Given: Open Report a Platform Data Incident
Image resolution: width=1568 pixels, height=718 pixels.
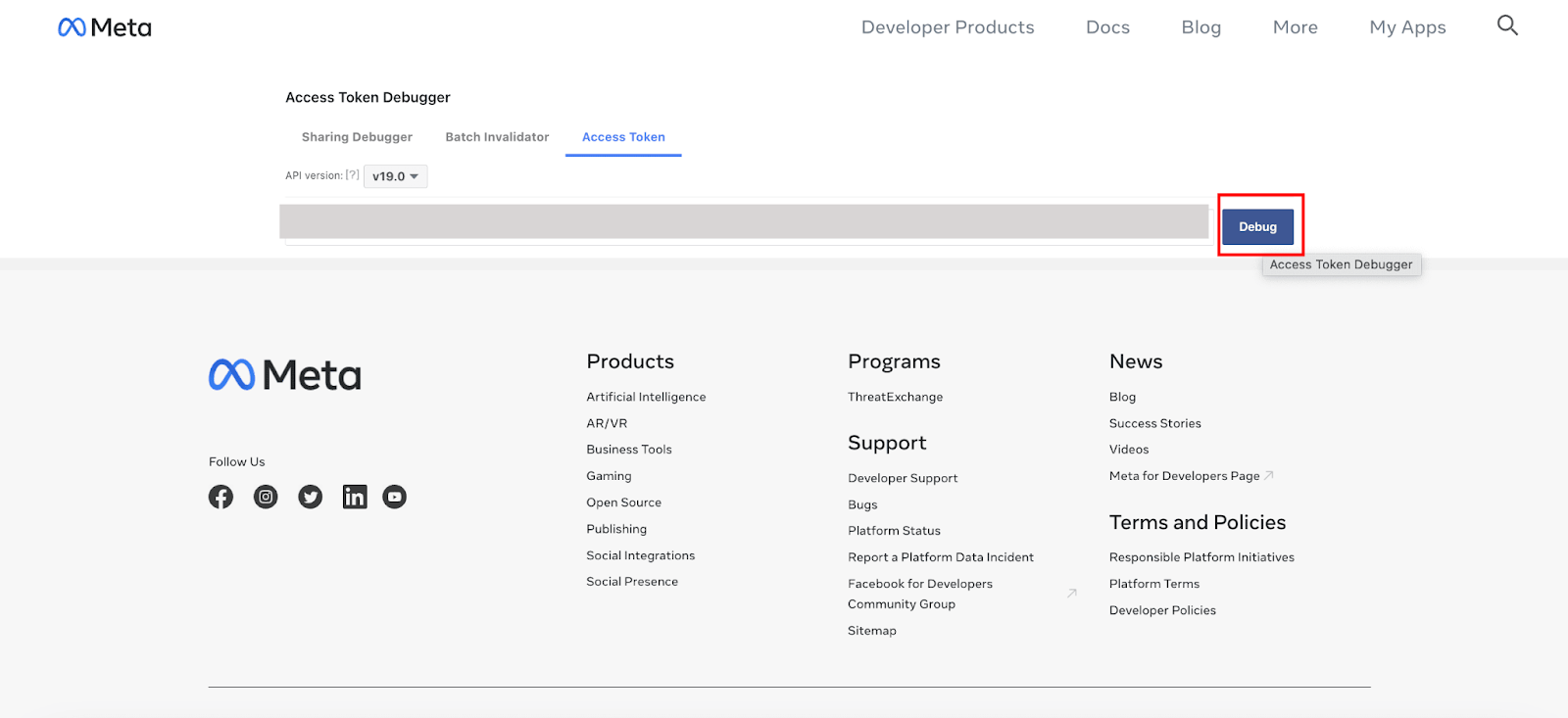Looking at the screenshot, I should pos(941,557).
